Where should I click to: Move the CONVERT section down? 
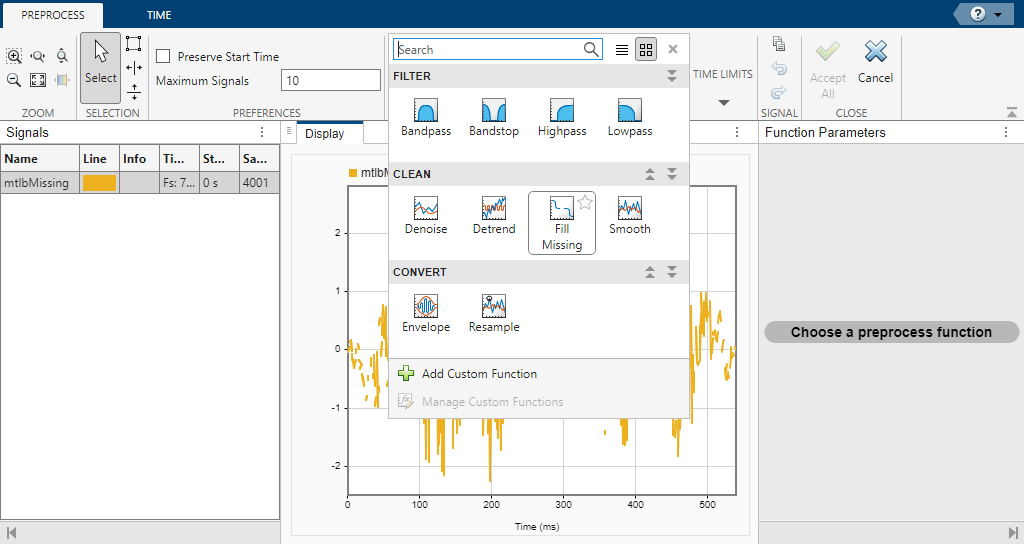pos(672,272)
